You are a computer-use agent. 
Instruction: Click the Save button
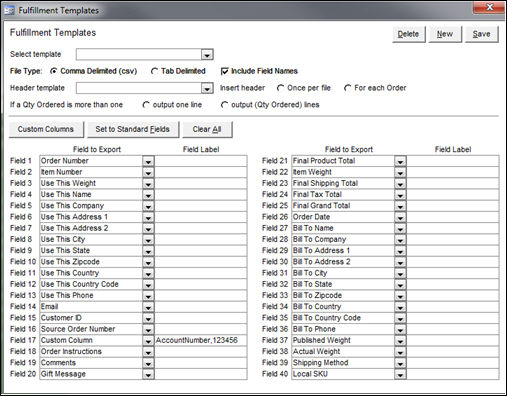click(482, 34)
